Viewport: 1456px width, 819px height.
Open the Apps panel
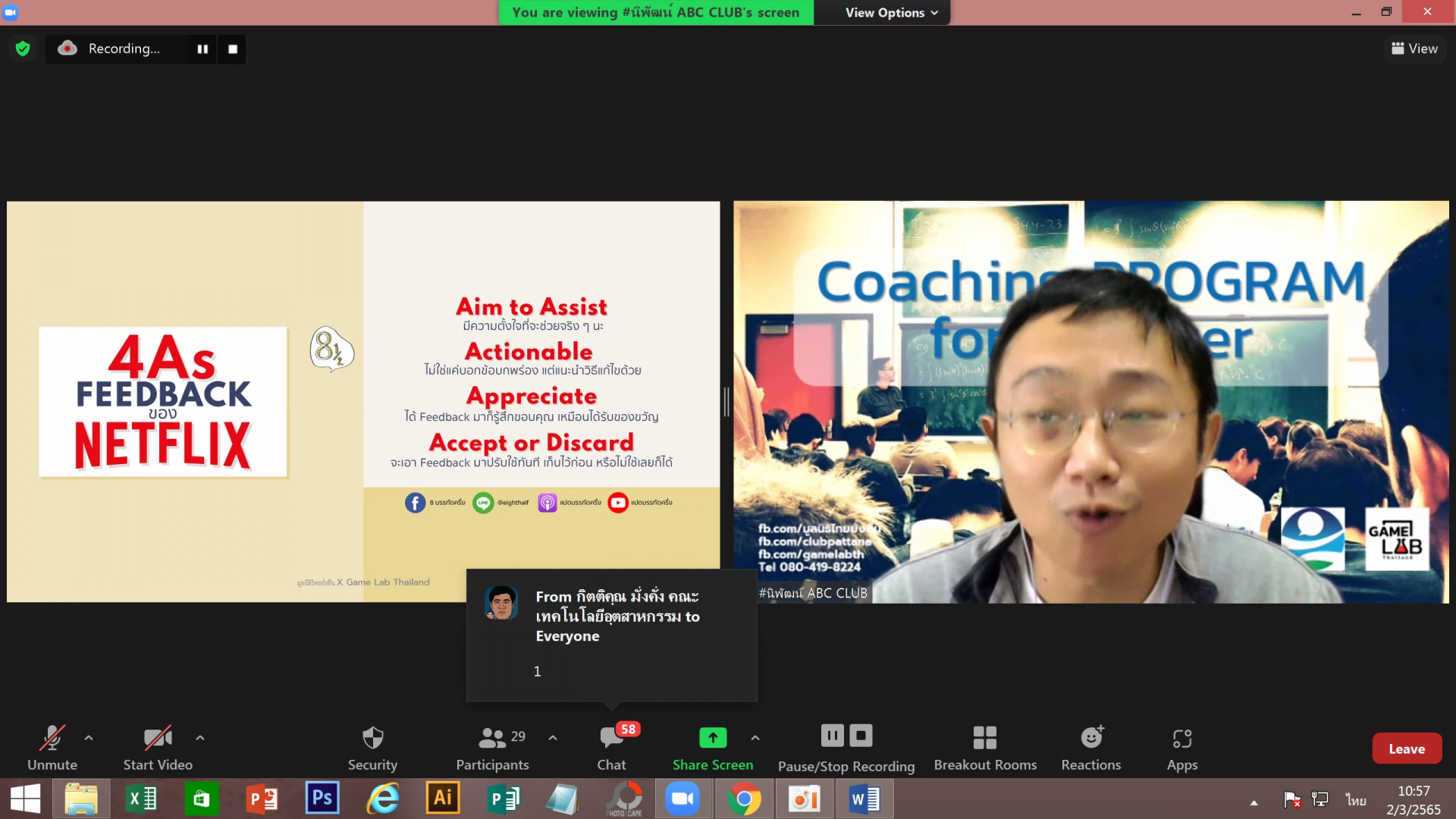click(1182, 748)
